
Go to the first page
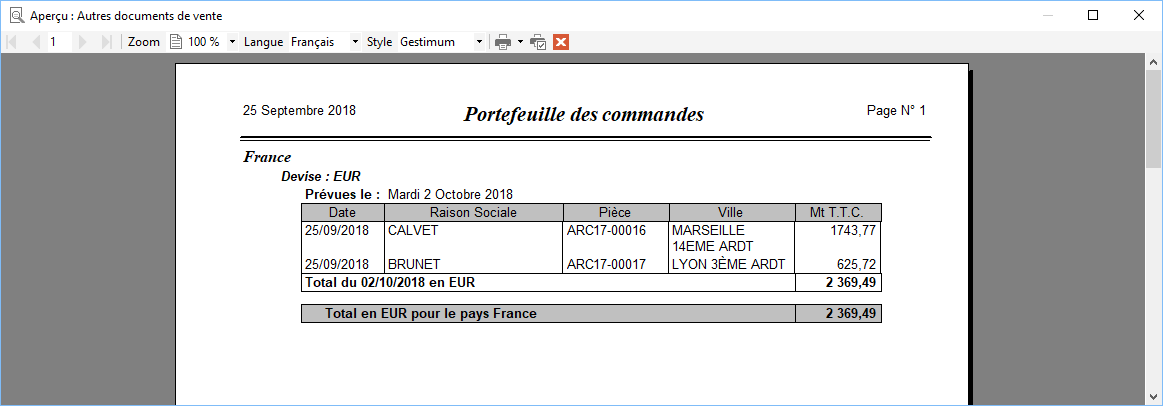(11, 42)
